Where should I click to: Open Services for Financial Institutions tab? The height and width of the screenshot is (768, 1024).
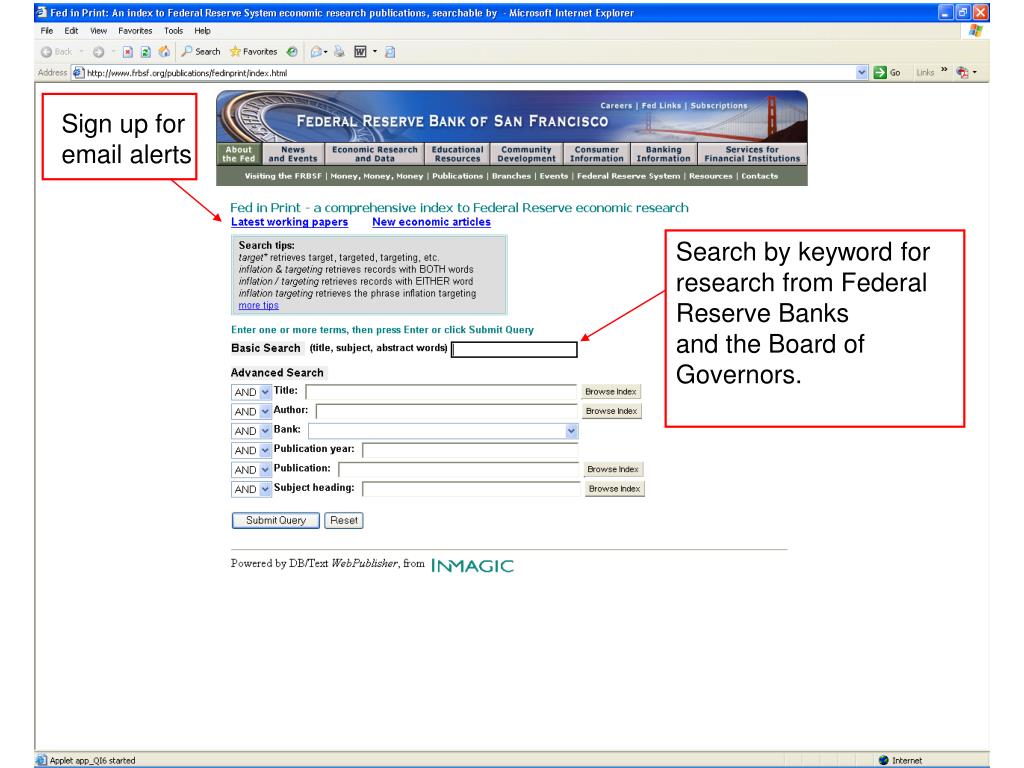click(752, 154)
